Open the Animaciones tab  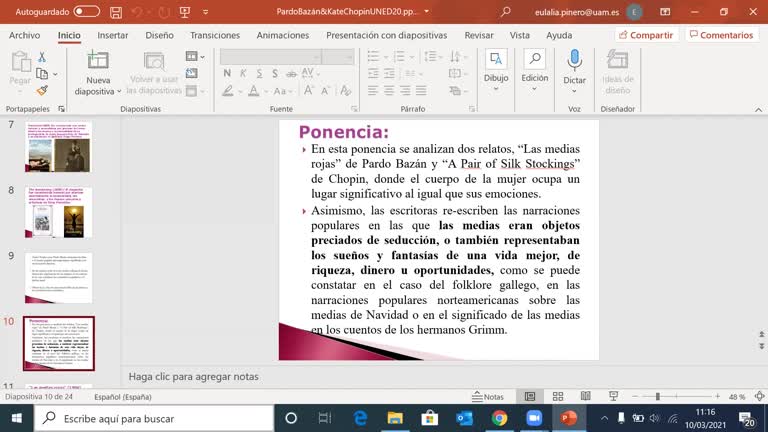(283, 35)
